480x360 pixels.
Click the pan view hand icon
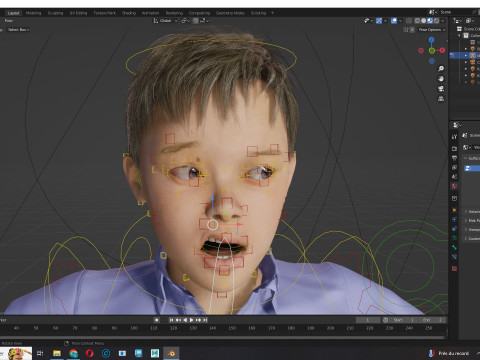tap(441, 79)
